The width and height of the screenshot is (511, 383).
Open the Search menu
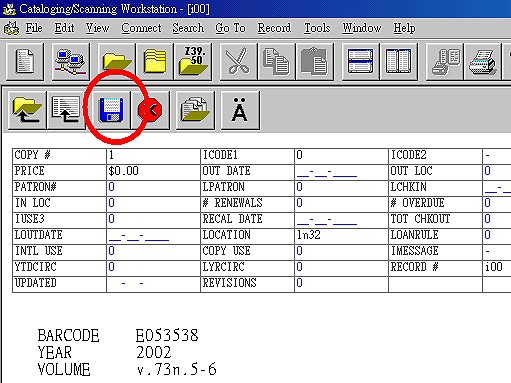pyautogui.click(x=188, y=28)
